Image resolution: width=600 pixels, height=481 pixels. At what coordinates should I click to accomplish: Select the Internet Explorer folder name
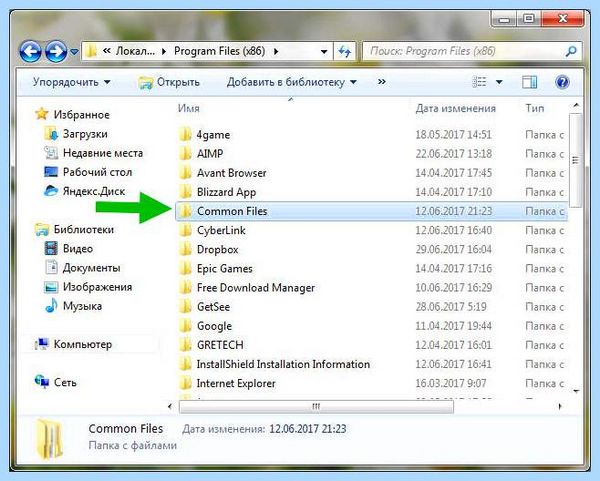[236, 383]
